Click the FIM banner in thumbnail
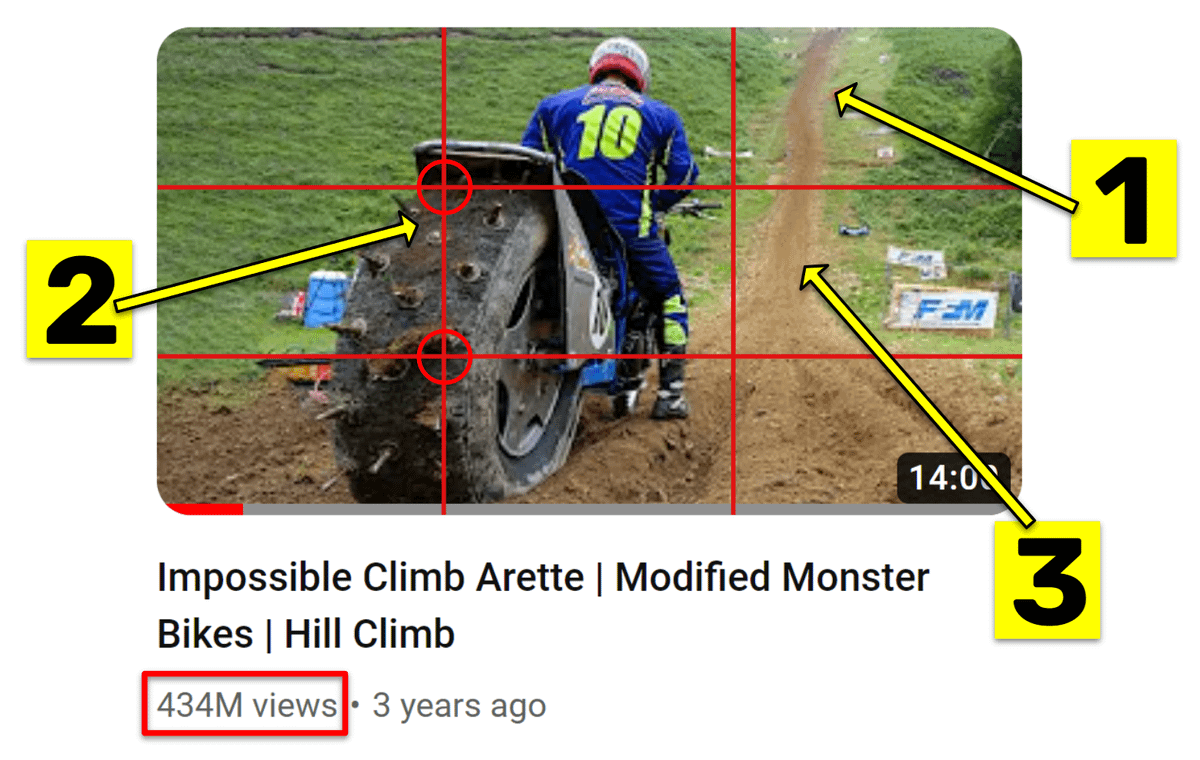The height and width of the screenshot is (760, 1200). coord(944,308)
